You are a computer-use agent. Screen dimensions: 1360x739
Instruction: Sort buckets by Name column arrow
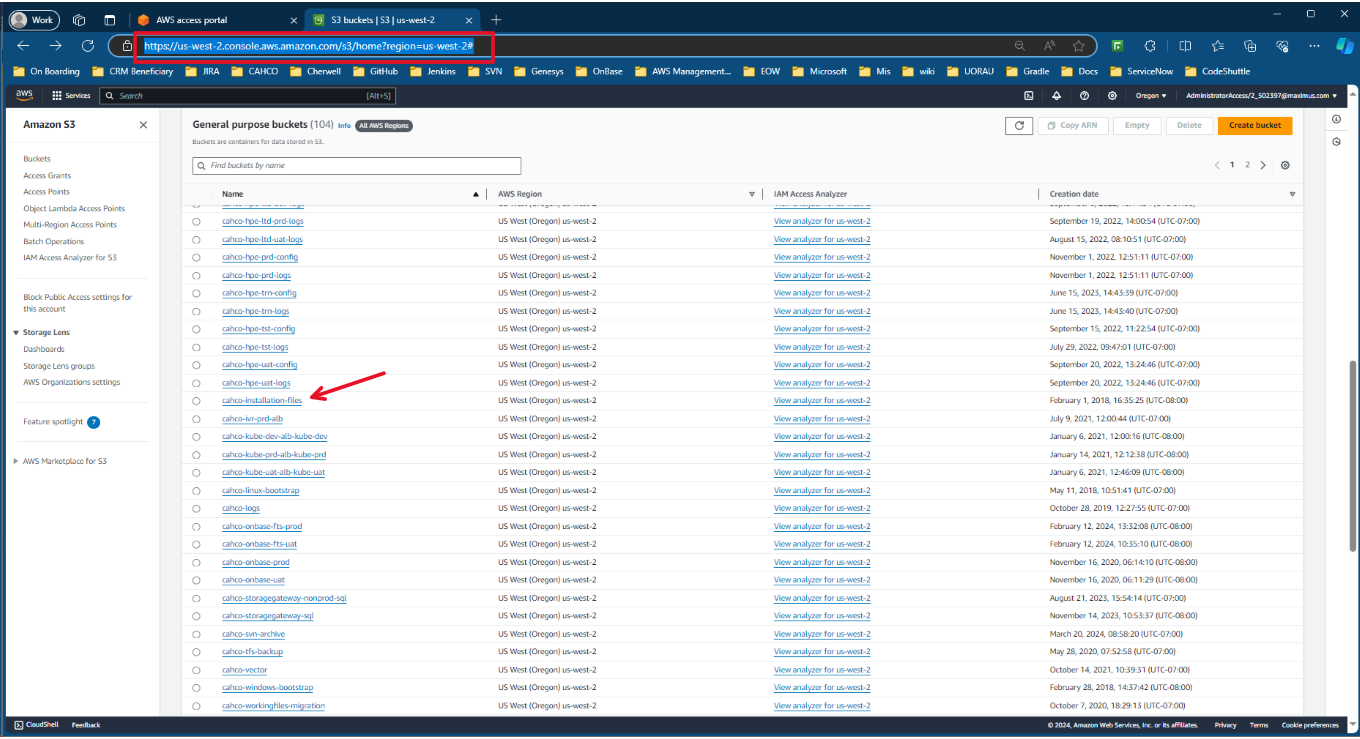[x=476, y=194]
